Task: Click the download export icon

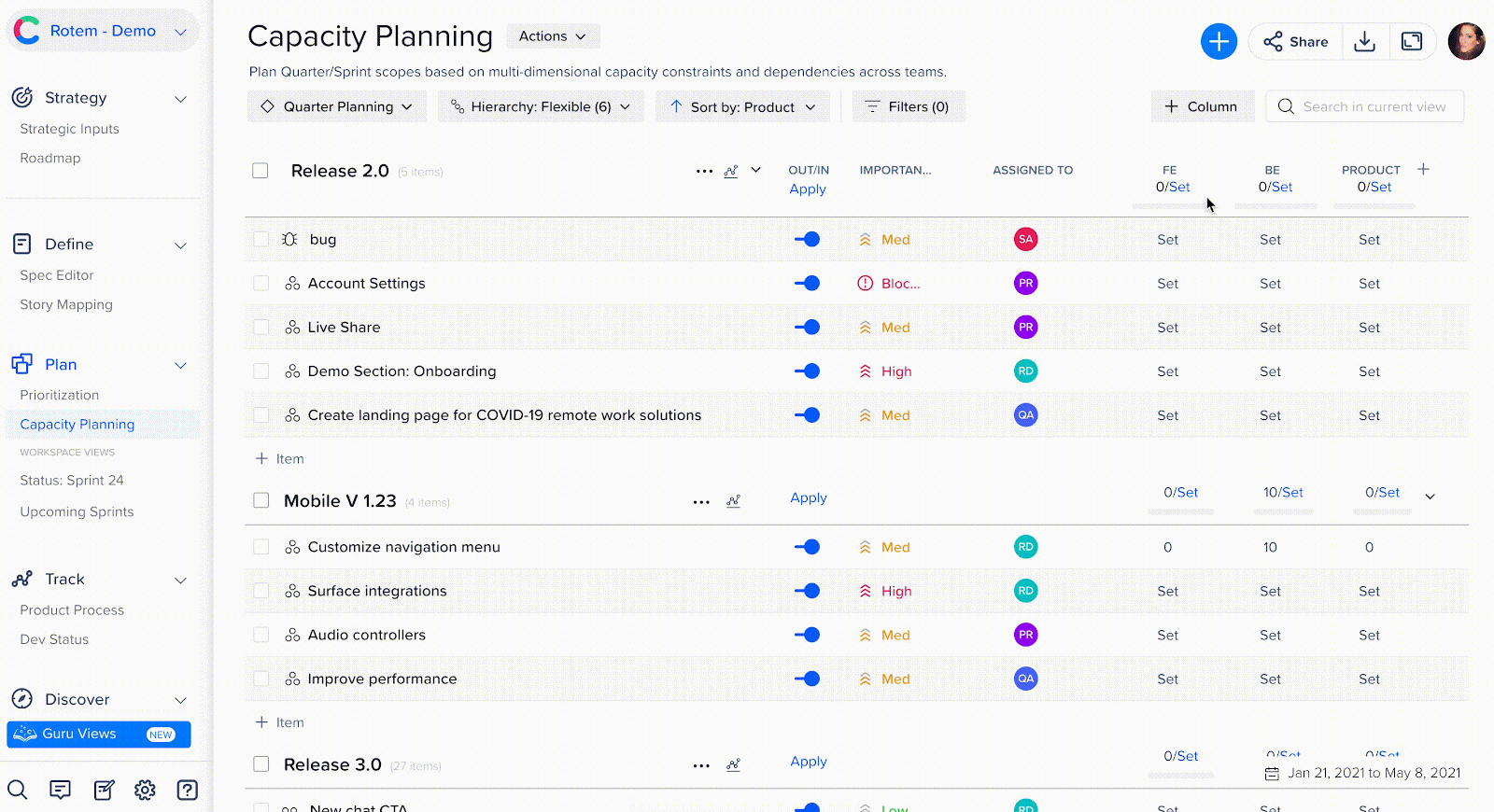Action: point(1364,41)
